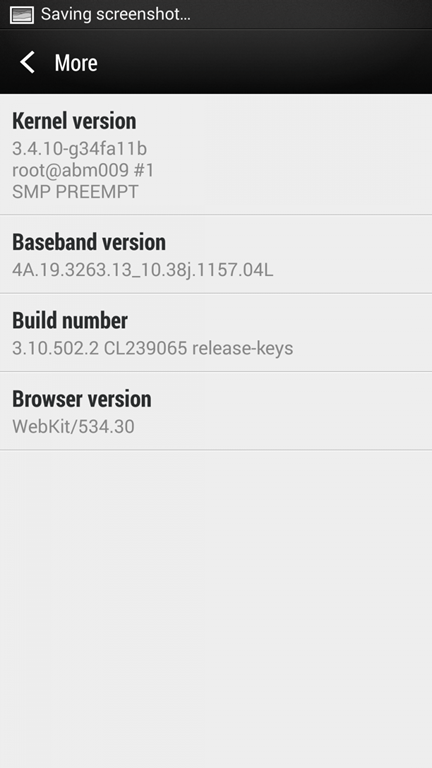Tap the black header bar right of More
The height and width of the screenshot is (768, 432).
pyautogui.click(x=264, y=62)
